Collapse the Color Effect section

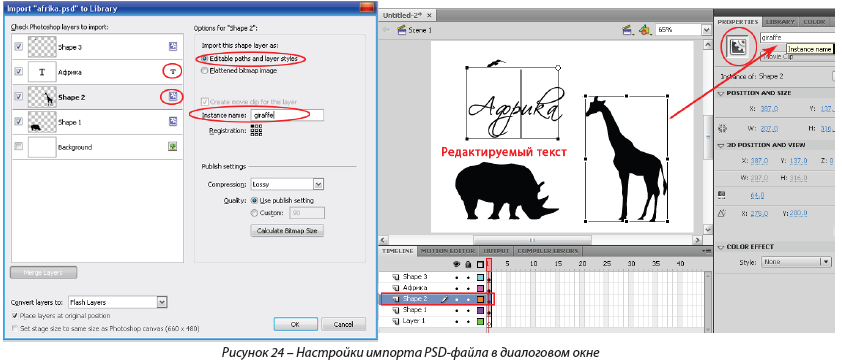point(721,247)
